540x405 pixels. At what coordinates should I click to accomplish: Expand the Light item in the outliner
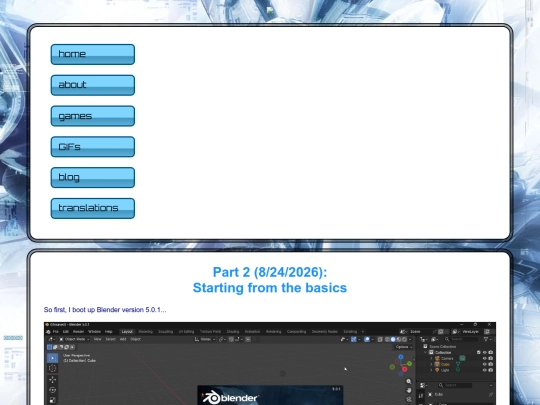[x=431, y=370]
